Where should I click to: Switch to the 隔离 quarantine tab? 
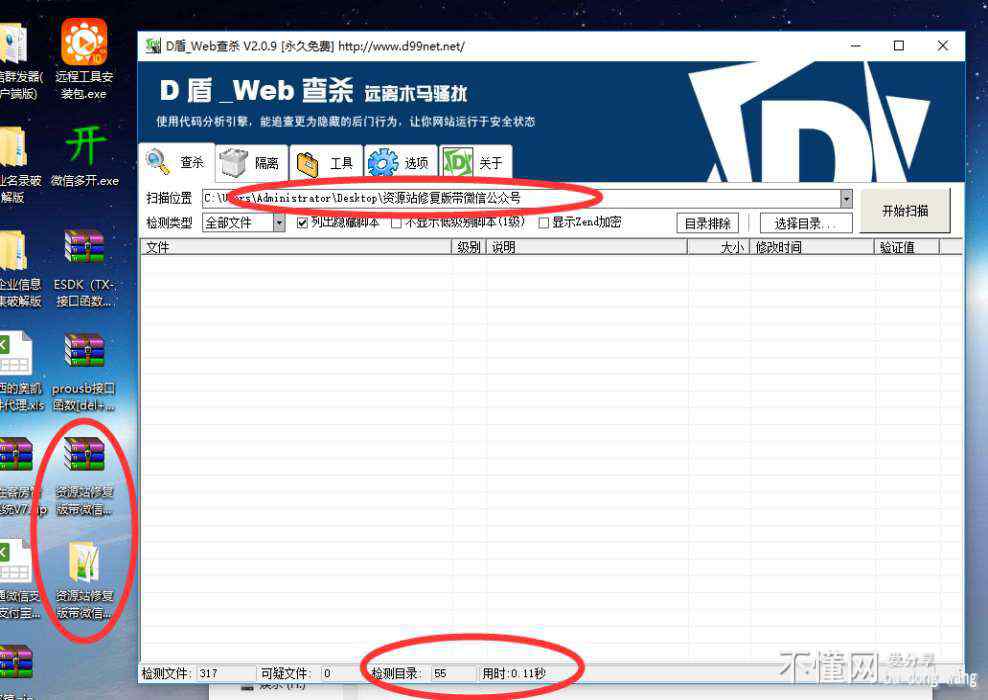(252, 163)
